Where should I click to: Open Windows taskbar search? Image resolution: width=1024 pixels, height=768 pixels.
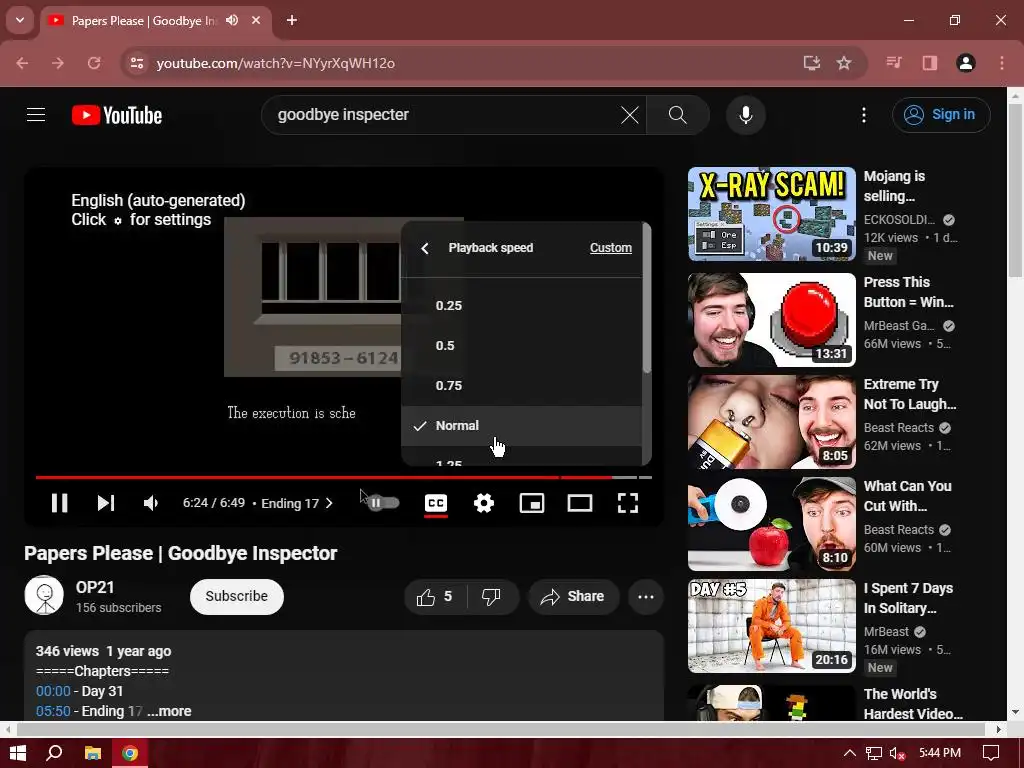(55, 753)
